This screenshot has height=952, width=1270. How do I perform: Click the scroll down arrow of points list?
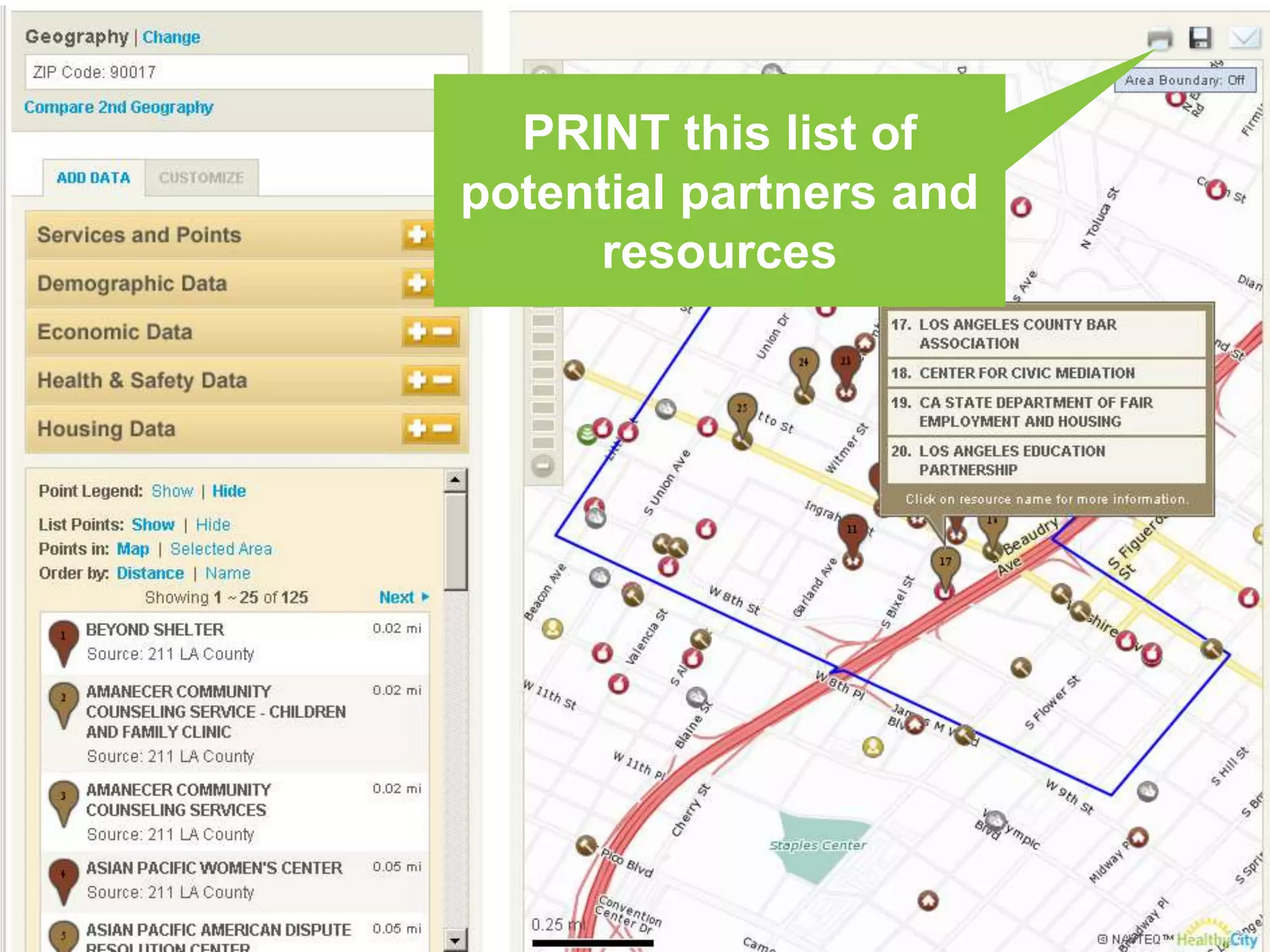[x=455, y=940]
